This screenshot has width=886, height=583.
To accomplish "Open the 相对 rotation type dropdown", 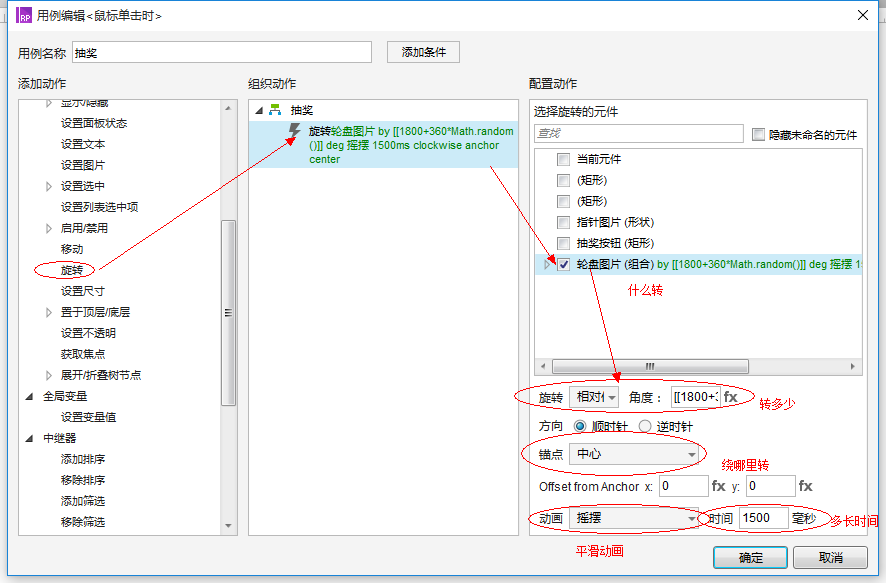I will pyautogui.click(x=594, y=397).
